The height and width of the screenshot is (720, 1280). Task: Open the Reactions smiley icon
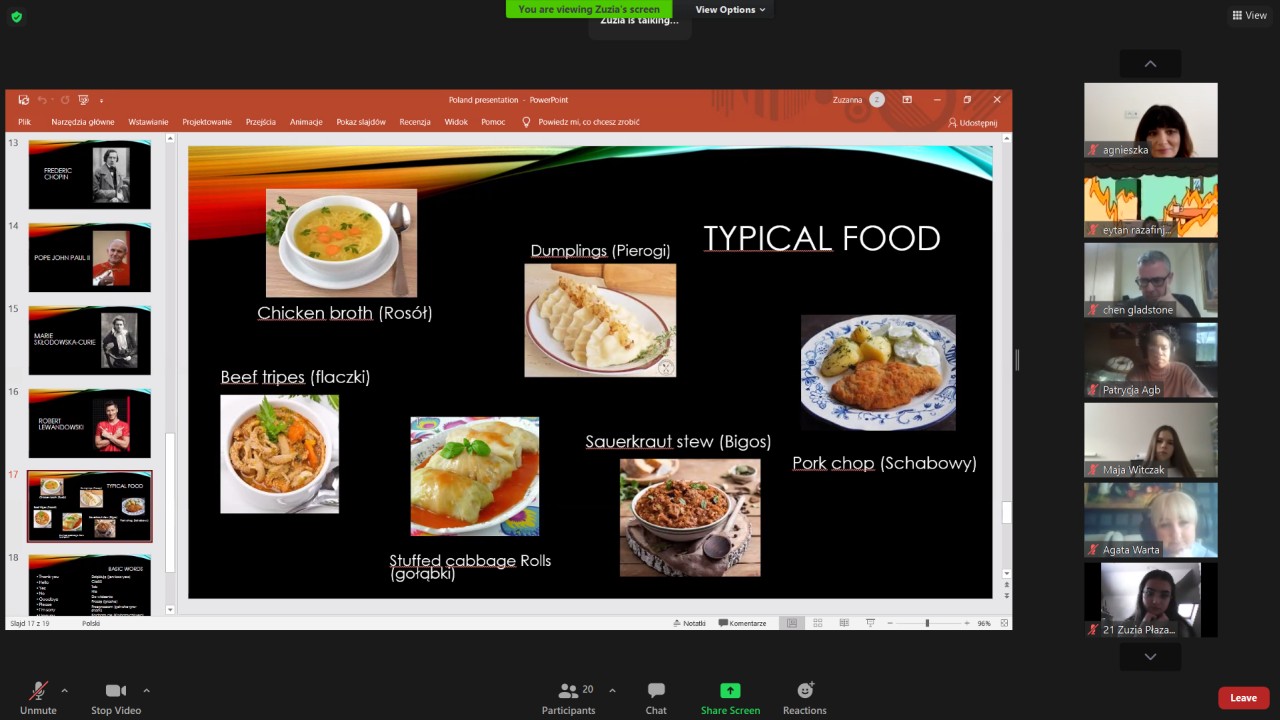pyautogui.click(x=805, y=690)
